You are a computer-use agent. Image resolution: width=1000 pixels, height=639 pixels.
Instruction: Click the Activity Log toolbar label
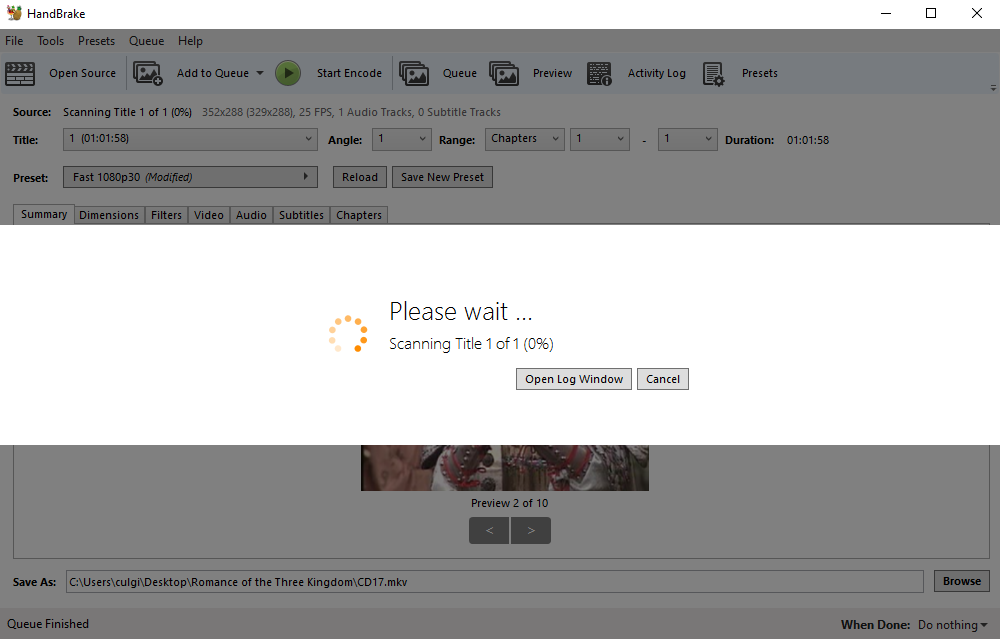point(657,73)
